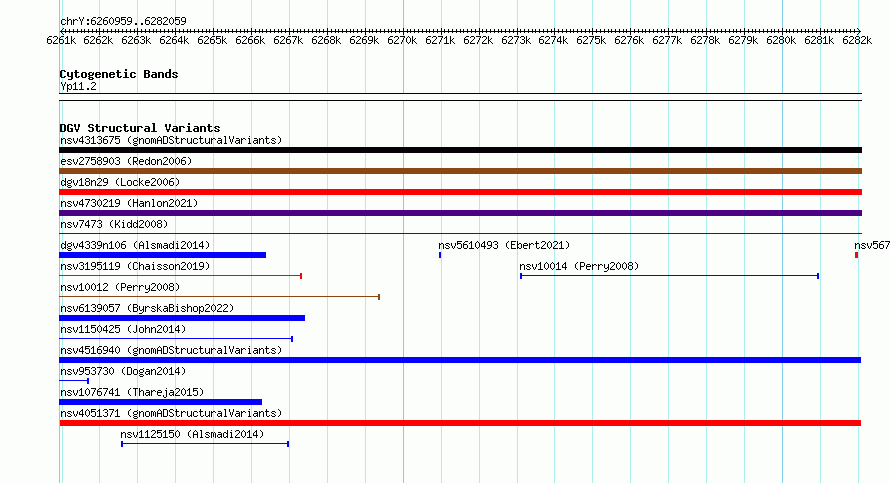The width and height of the screenshot is (890, 483).
Task: Click the nsv1125150 (Alsmadi2014) label
Action: pyautogui.click(x=192, y=434)
